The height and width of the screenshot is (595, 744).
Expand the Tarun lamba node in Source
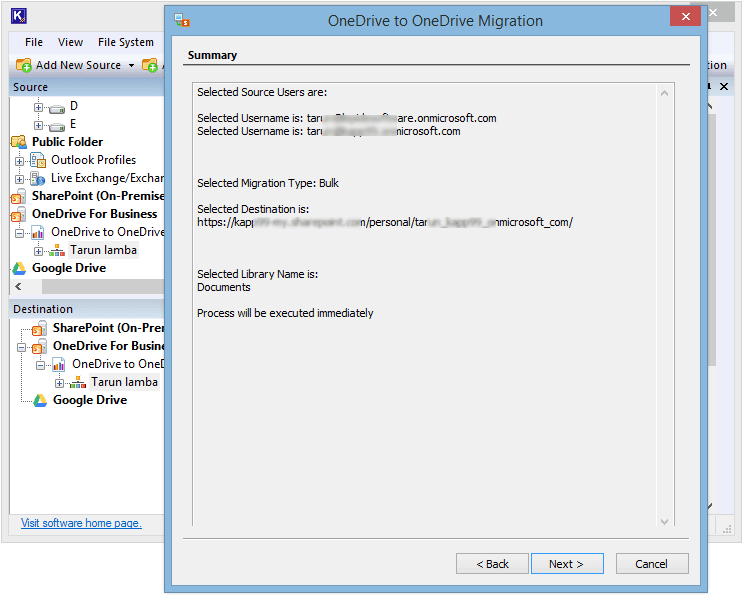38,251
